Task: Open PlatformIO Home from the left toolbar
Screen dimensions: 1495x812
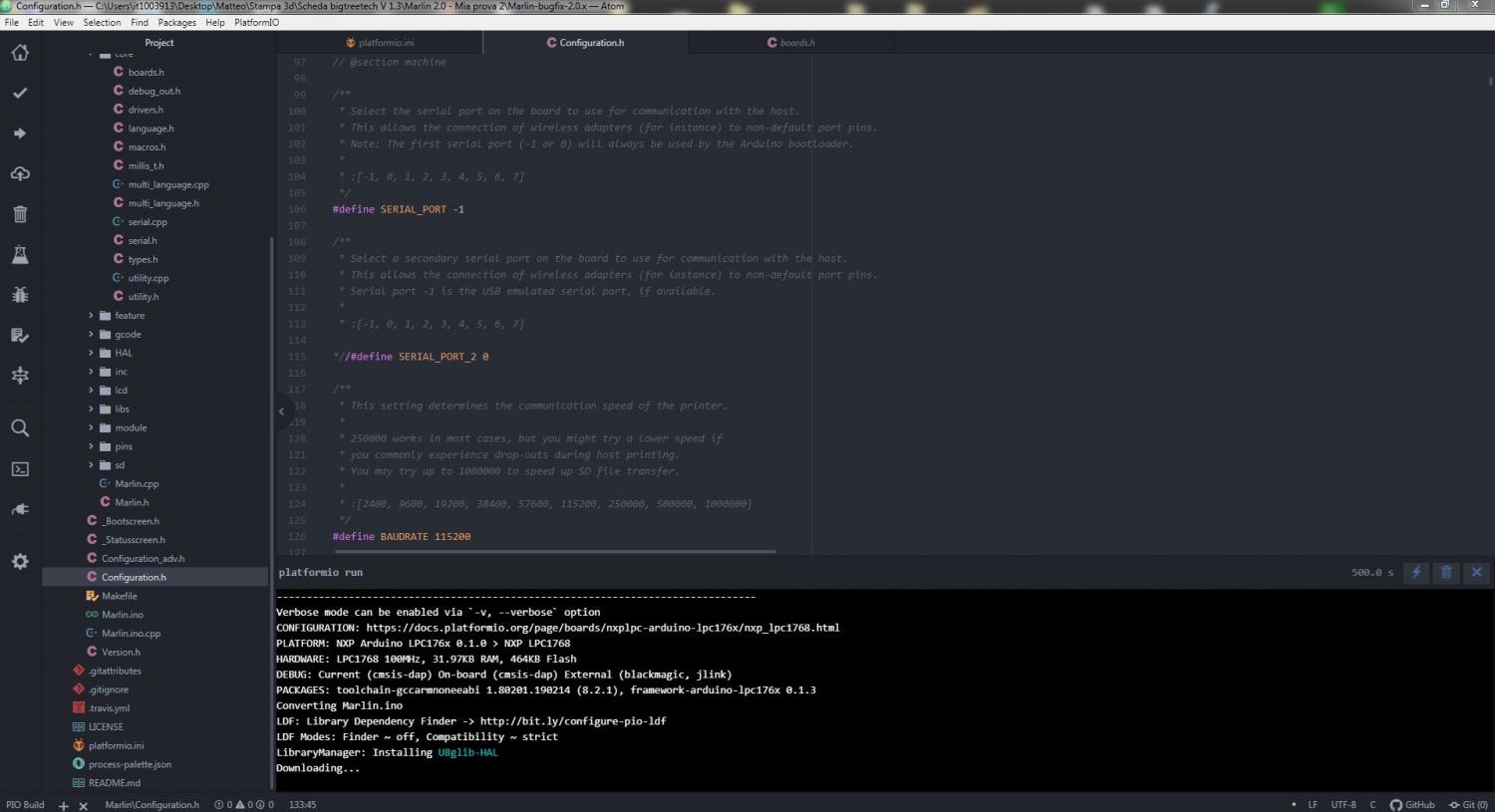Action: [x=20, y=53]
